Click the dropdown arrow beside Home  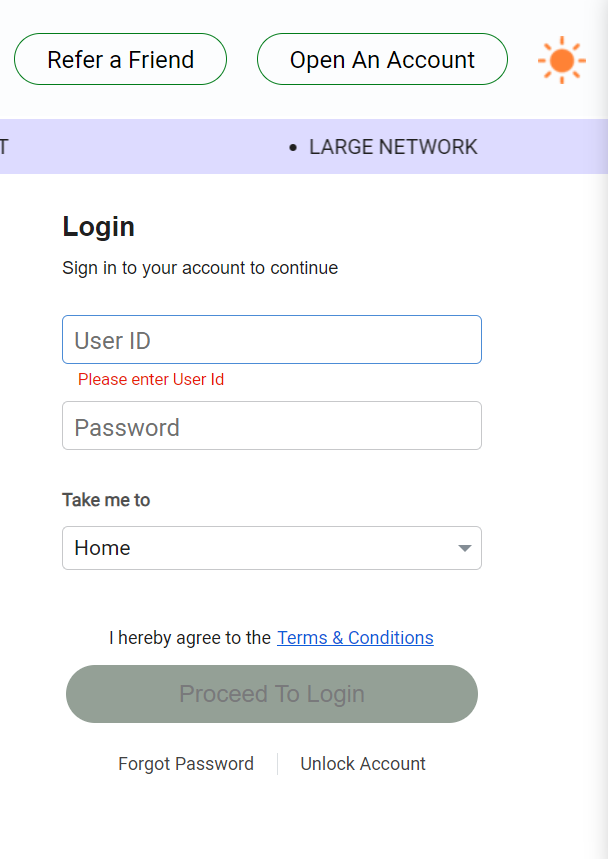(x=464, y=548)
